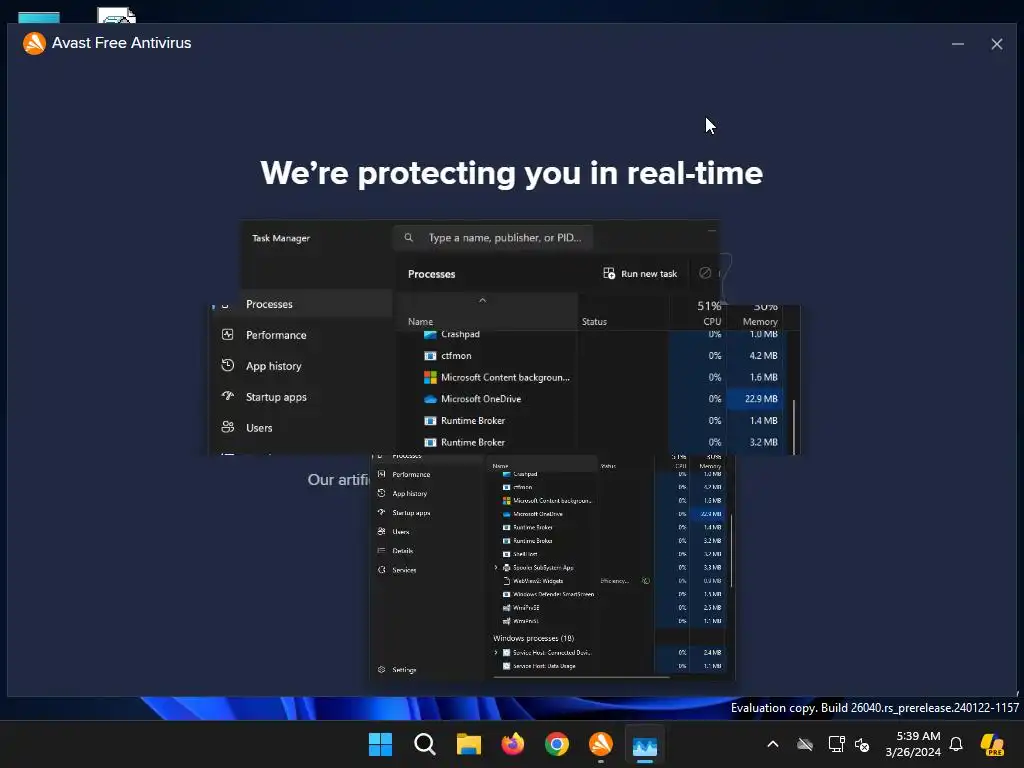Click the OneDrive cloud tray icon
Screen dimensions: 1024x768
(805, 744)
